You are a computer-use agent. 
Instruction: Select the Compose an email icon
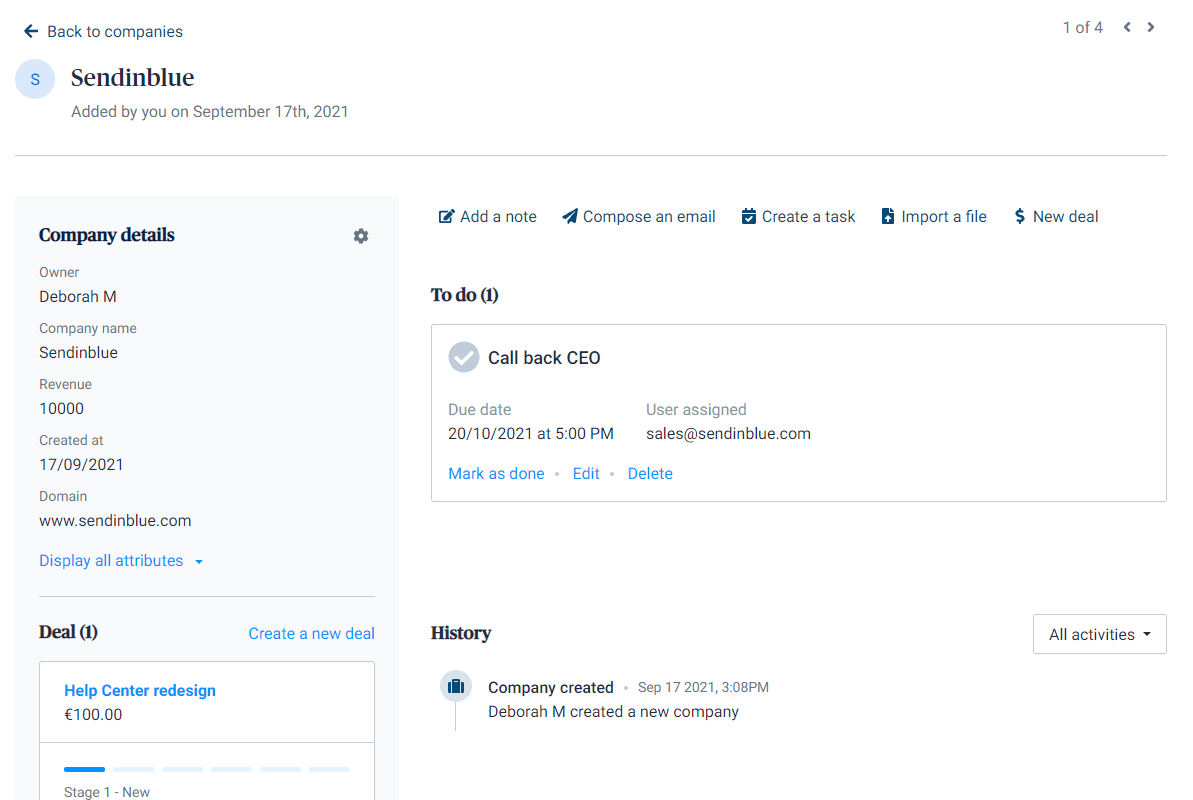pyautogui.click(x=570, y=216)
